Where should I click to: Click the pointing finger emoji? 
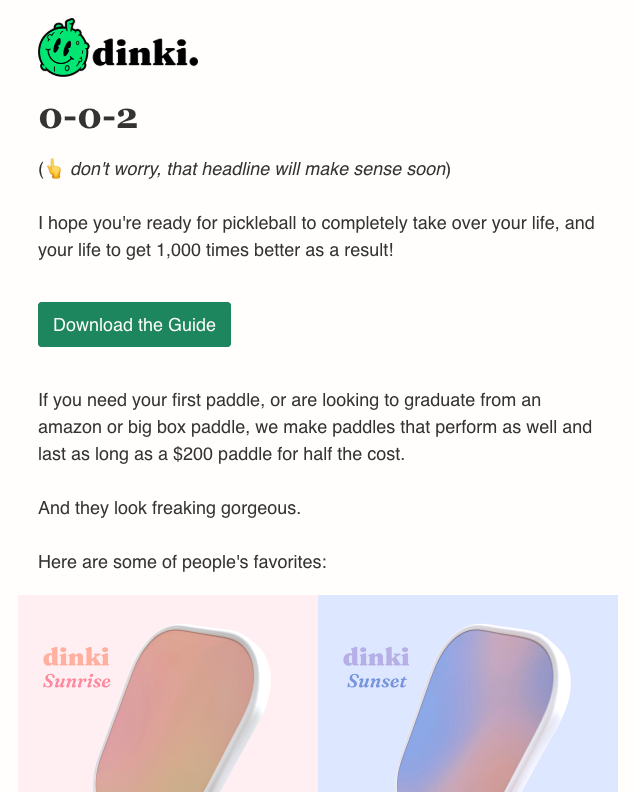tap(54, 169)
